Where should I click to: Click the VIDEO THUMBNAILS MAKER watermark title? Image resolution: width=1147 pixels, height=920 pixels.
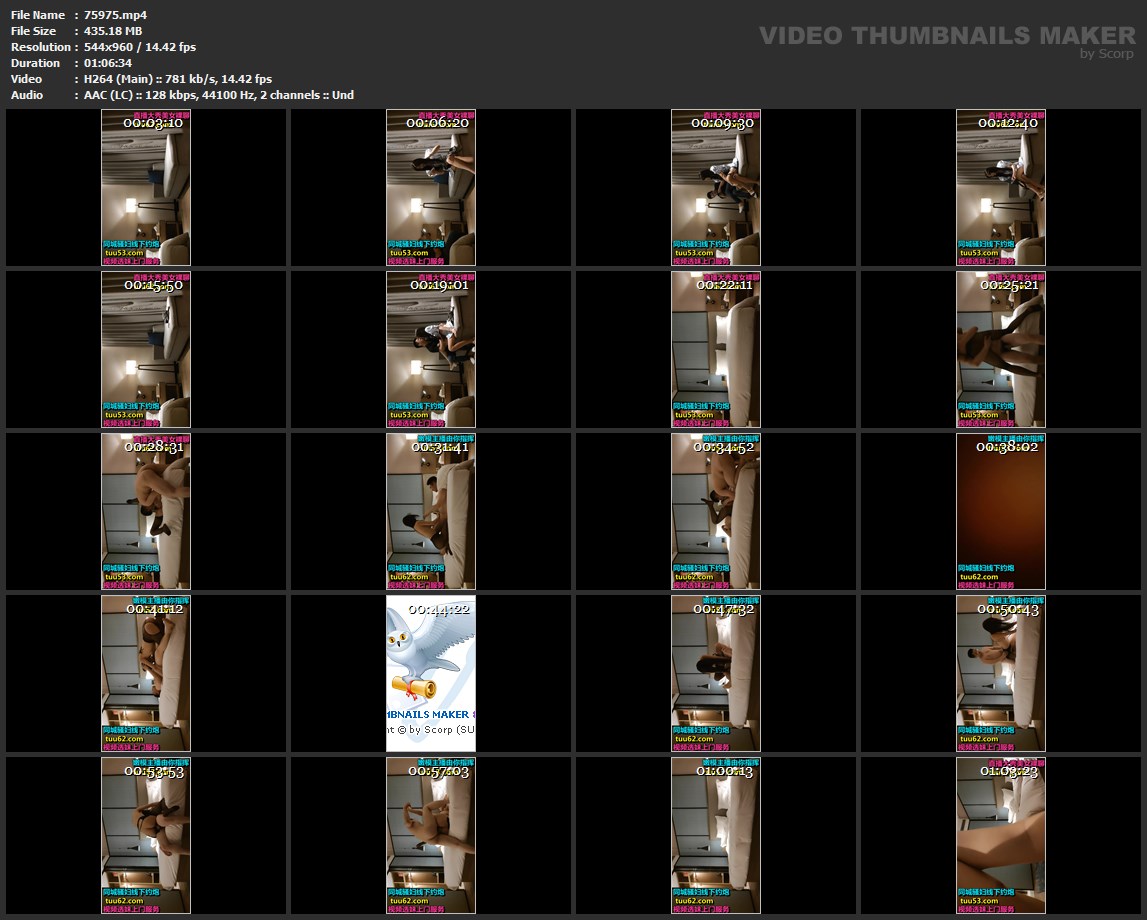pos(947,35)
